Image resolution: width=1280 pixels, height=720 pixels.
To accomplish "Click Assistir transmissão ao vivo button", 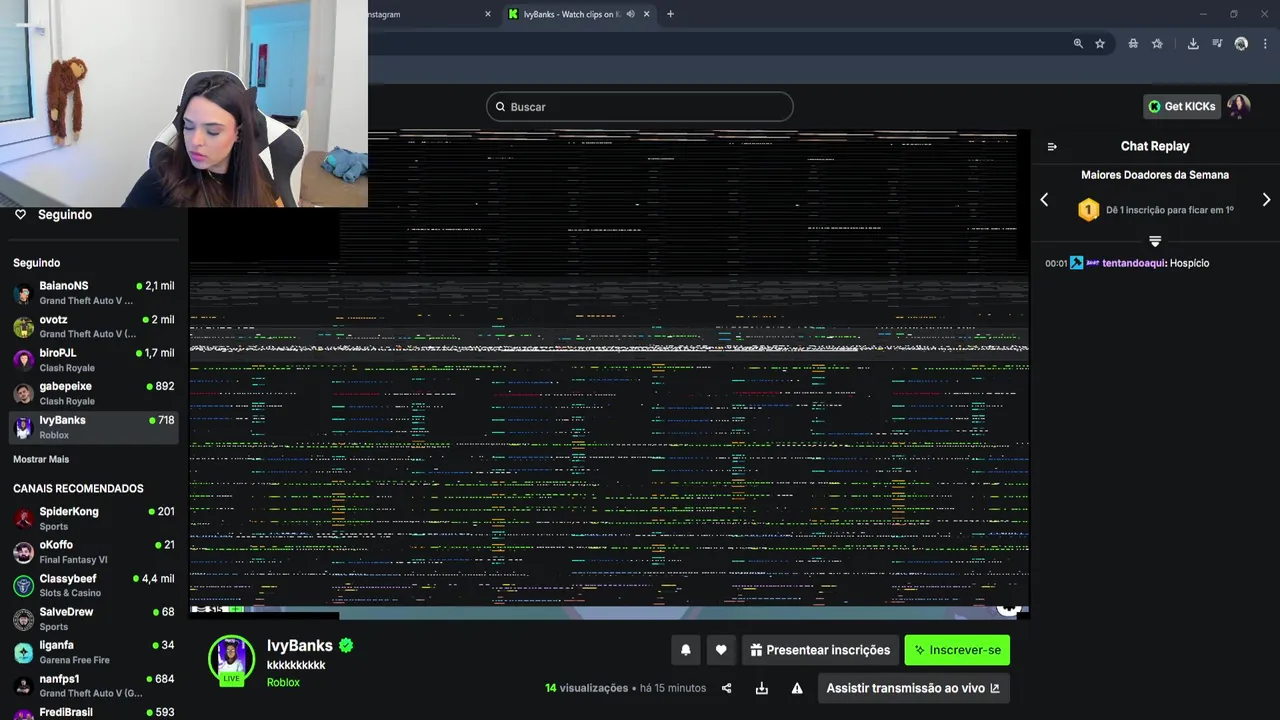I will pos(913,688).
